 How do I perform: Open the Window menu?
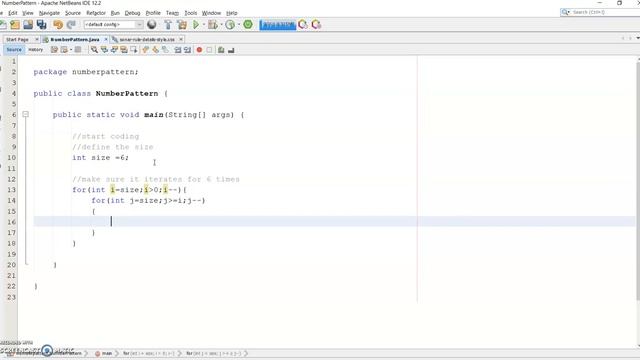coord(211,13)
